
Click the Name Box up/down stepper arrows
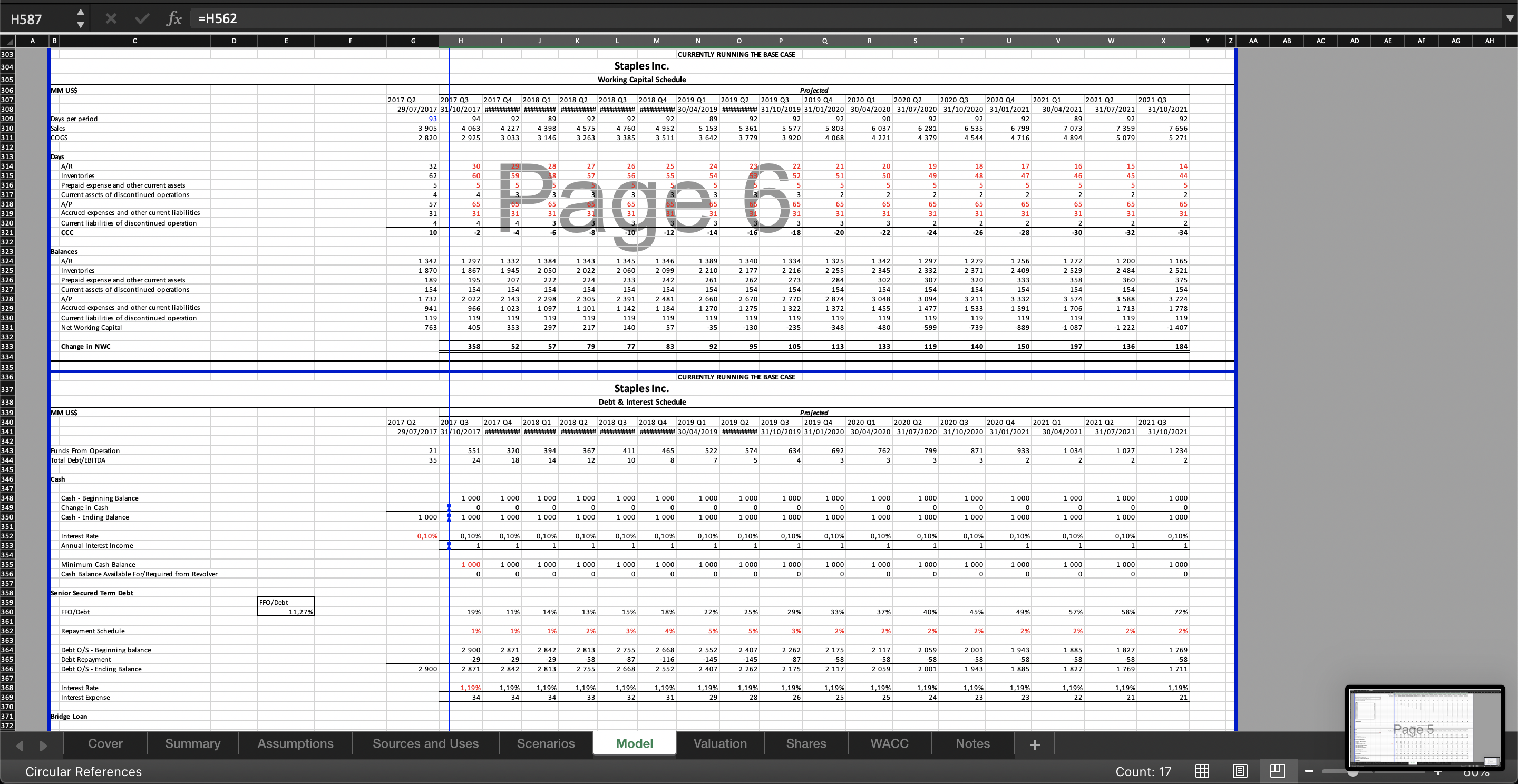(81, 19)
